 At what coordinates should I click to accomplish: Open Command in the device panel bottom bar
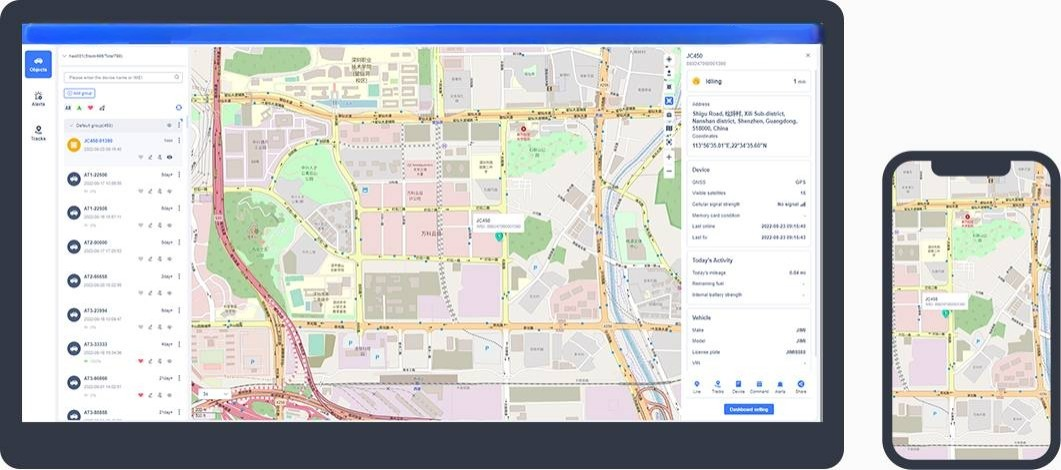(x=759, y=386)
